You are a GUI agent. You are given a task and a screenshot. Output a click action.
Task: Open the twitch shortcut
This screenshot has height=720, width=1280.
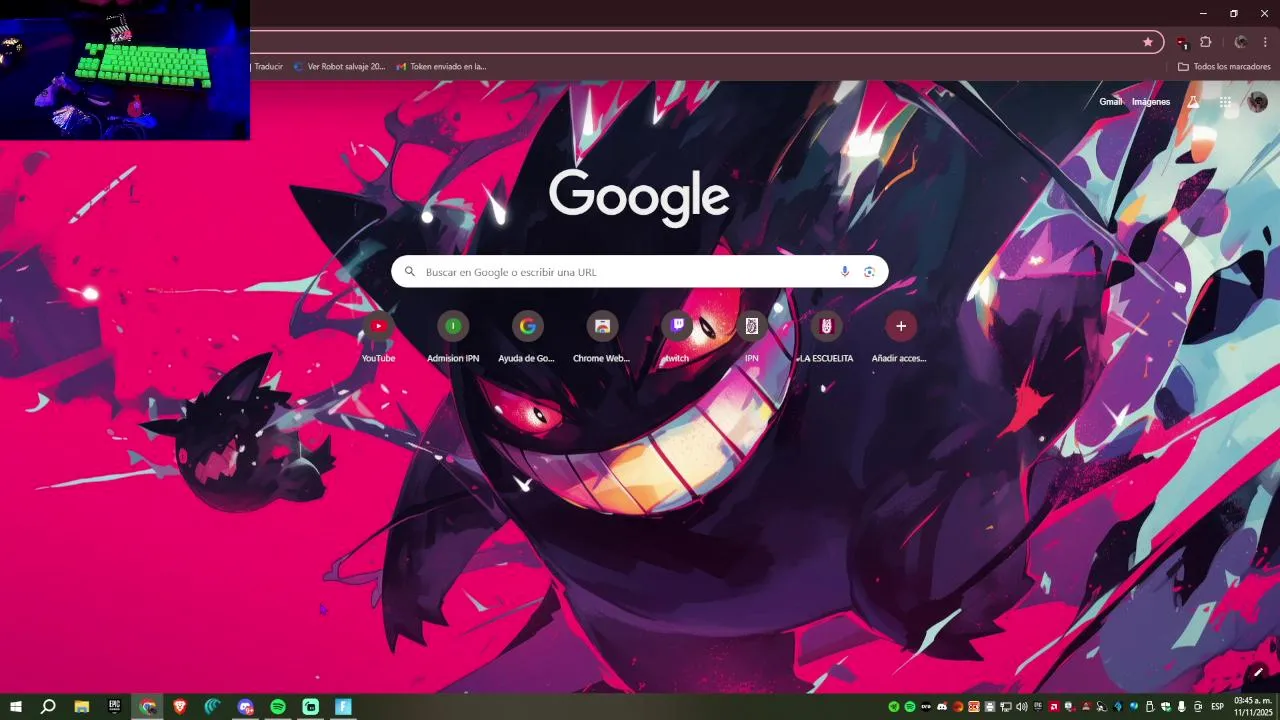click(677, 336)
